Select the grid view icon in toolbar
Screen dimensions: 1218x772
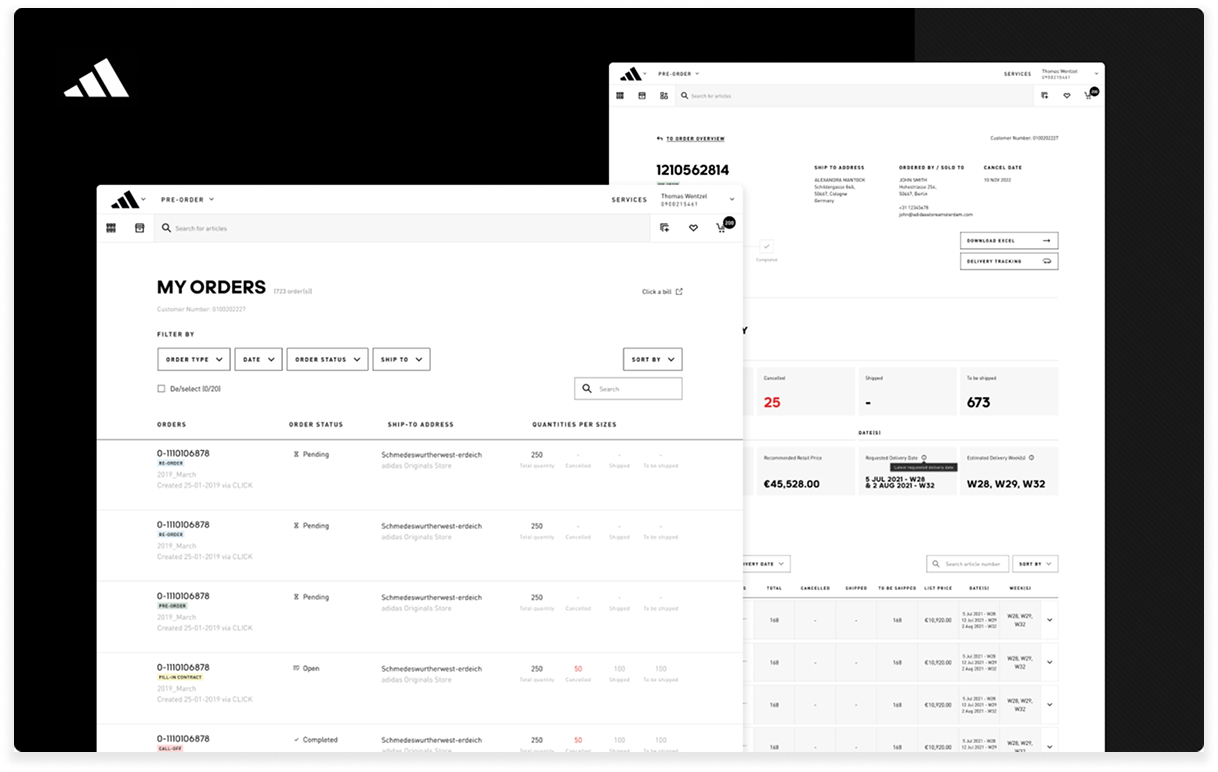pos(110,228)
